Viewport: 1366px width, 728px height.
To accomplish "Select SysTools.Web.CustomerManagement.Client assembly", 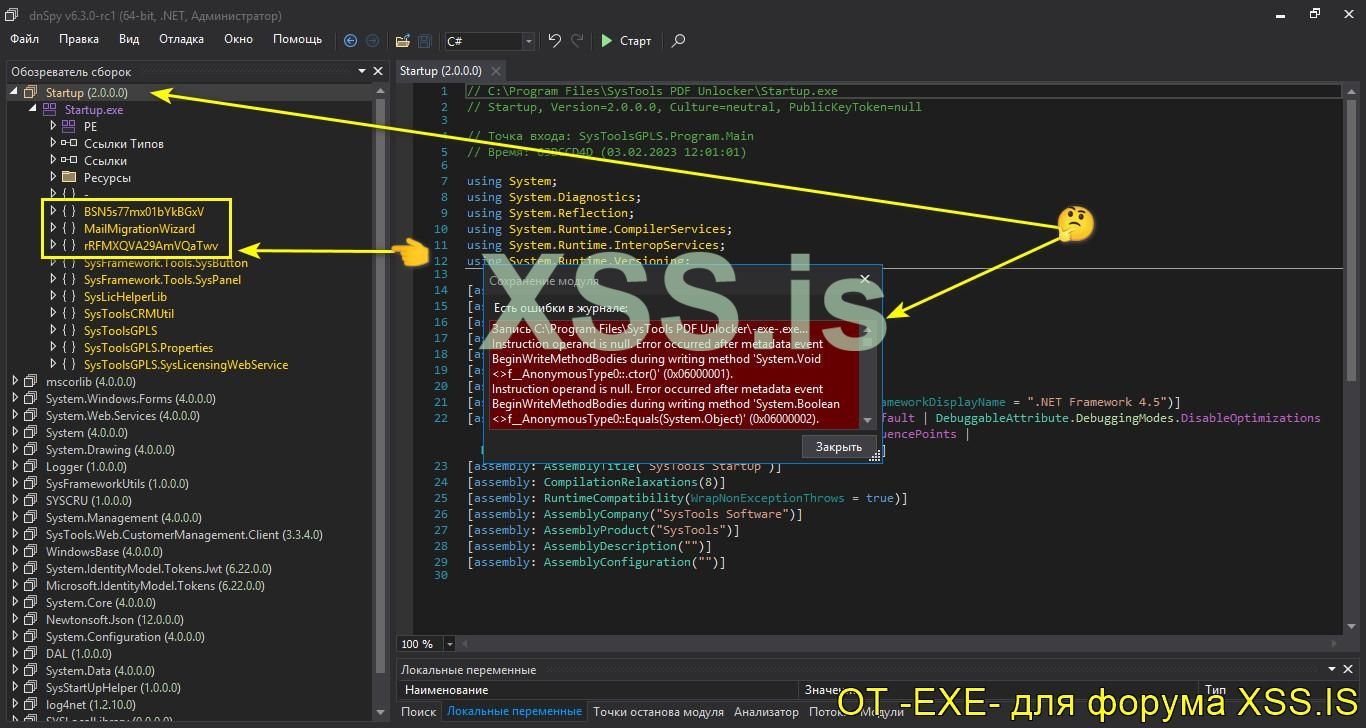I will tap(184, 535).
